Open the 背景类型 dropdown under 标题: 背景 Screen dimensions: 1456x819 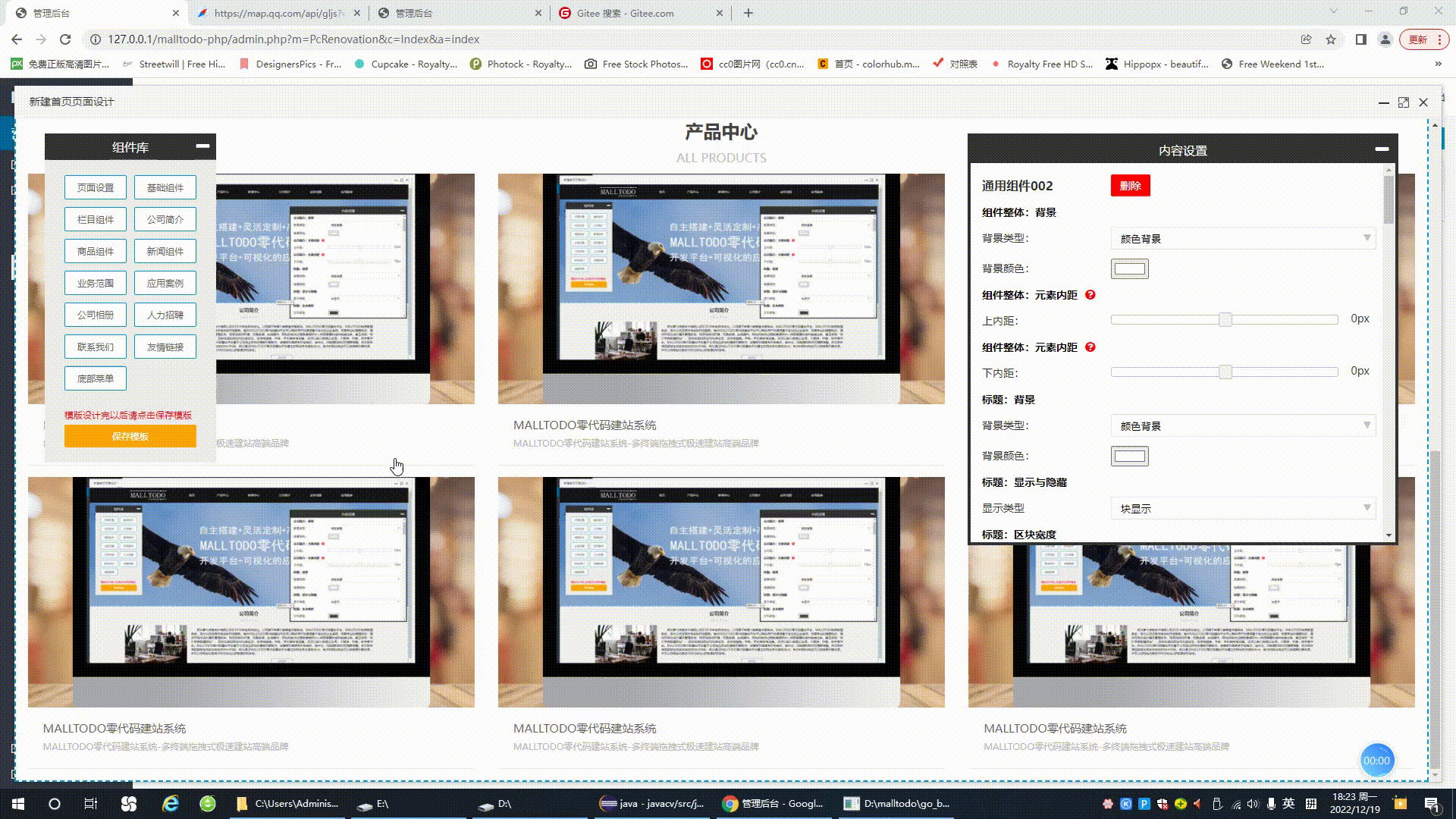[1244, 425]
